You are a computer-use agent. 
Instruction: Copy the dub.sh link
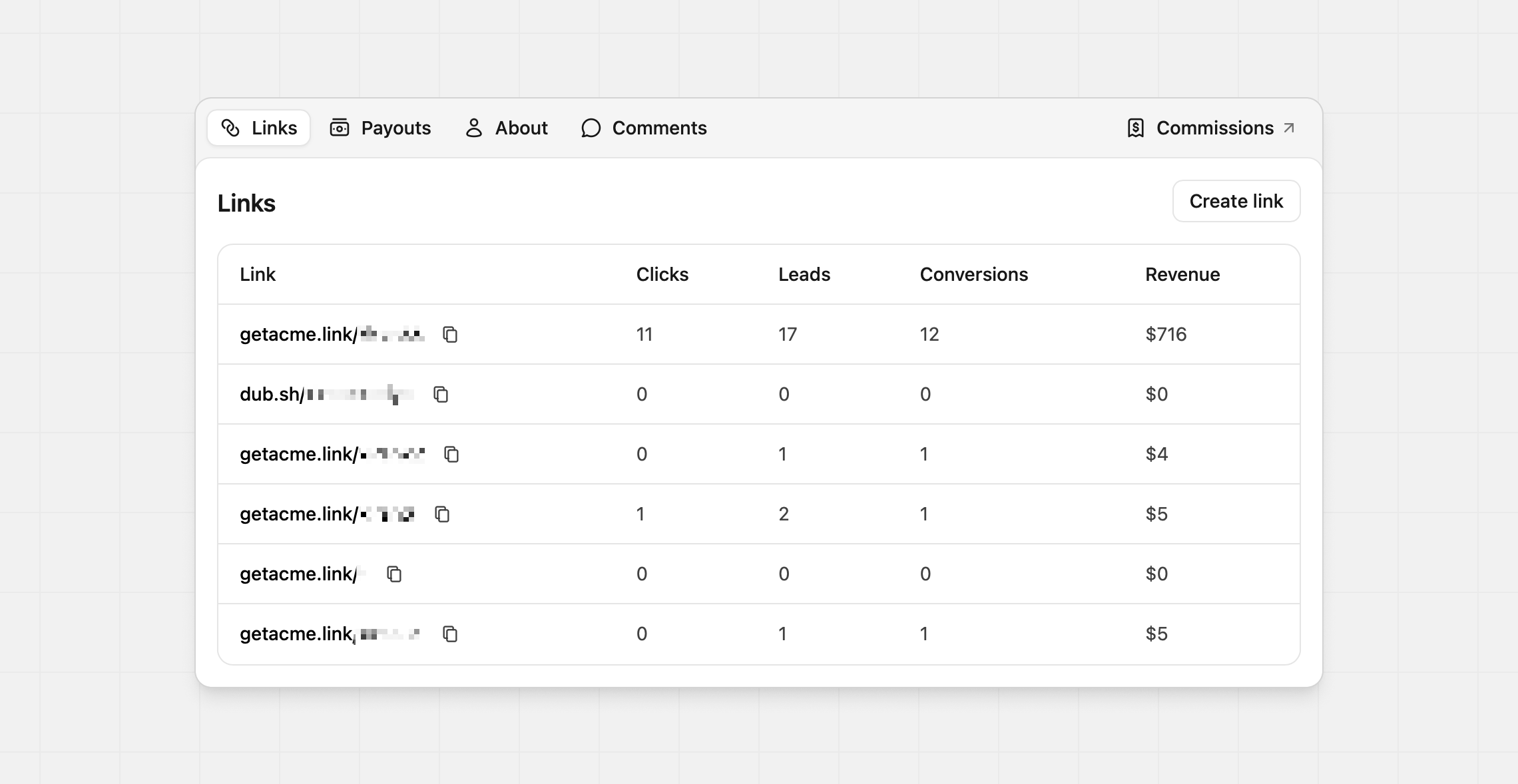pyautogui.click(x=441, y=394)
